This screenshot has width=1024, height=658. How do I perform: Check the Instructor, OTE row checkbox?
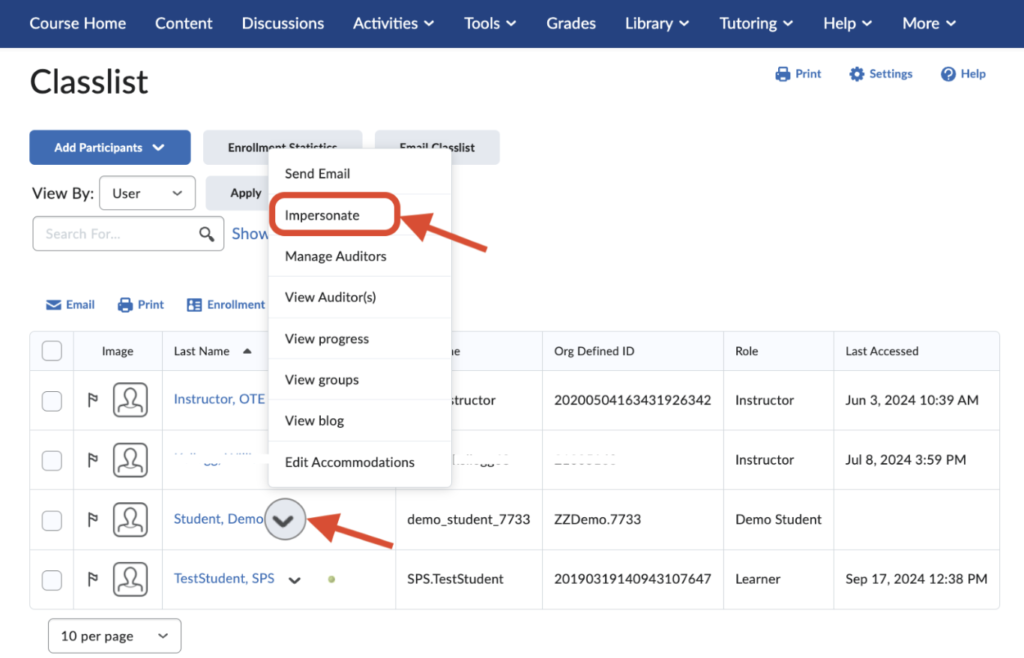coord(52,400)
